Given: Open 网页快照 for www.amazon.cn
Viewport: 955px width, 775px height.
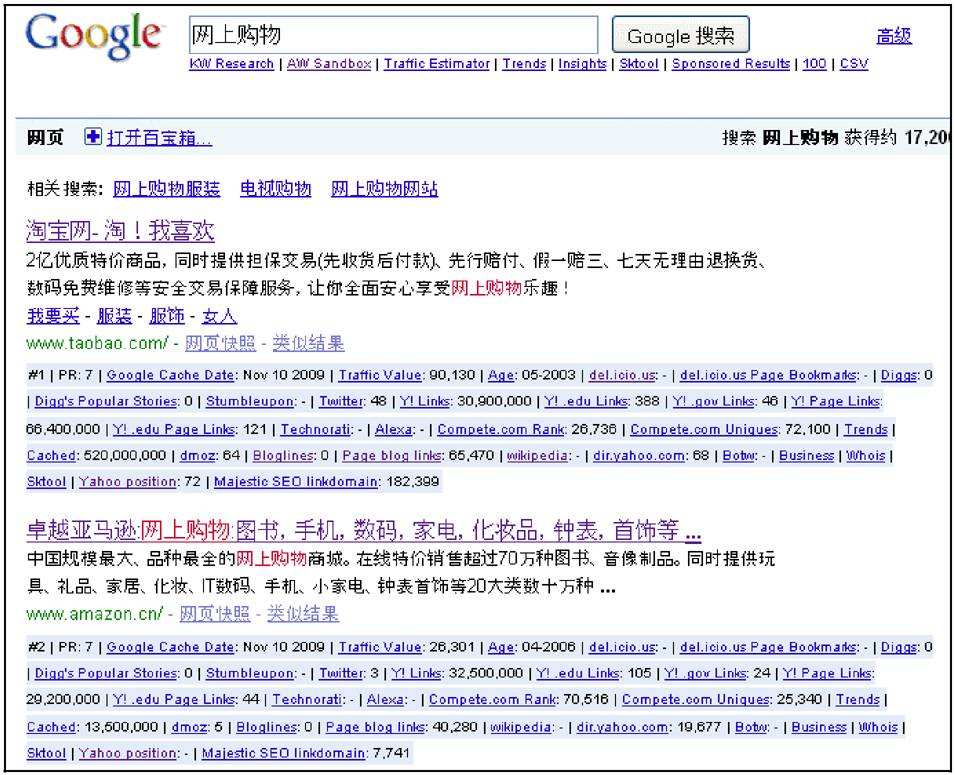Looking at the screenshot, I should pyautogui.click(x=214, y=614).
